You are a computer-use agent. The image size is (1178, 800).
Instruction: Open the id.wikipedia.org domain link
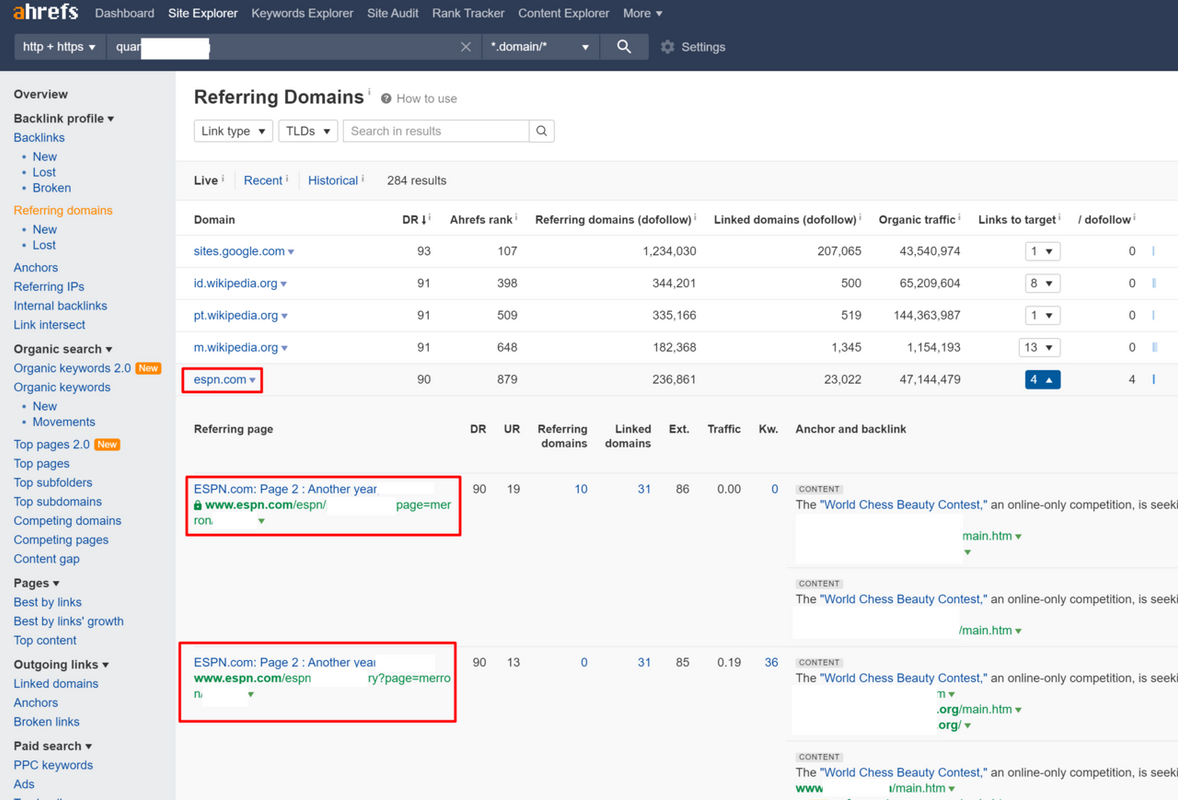coord(236,283)
